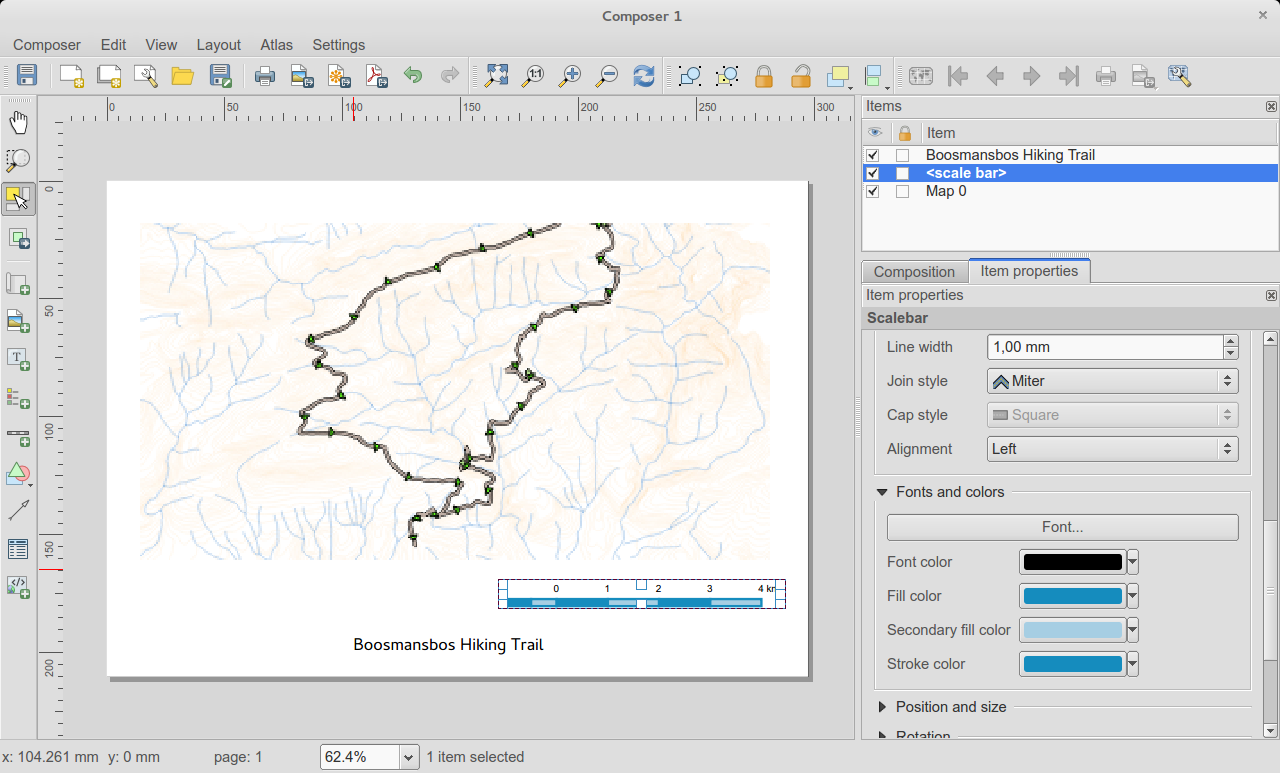
Task: Choose the Add new map tool
Action: (18, 285)
